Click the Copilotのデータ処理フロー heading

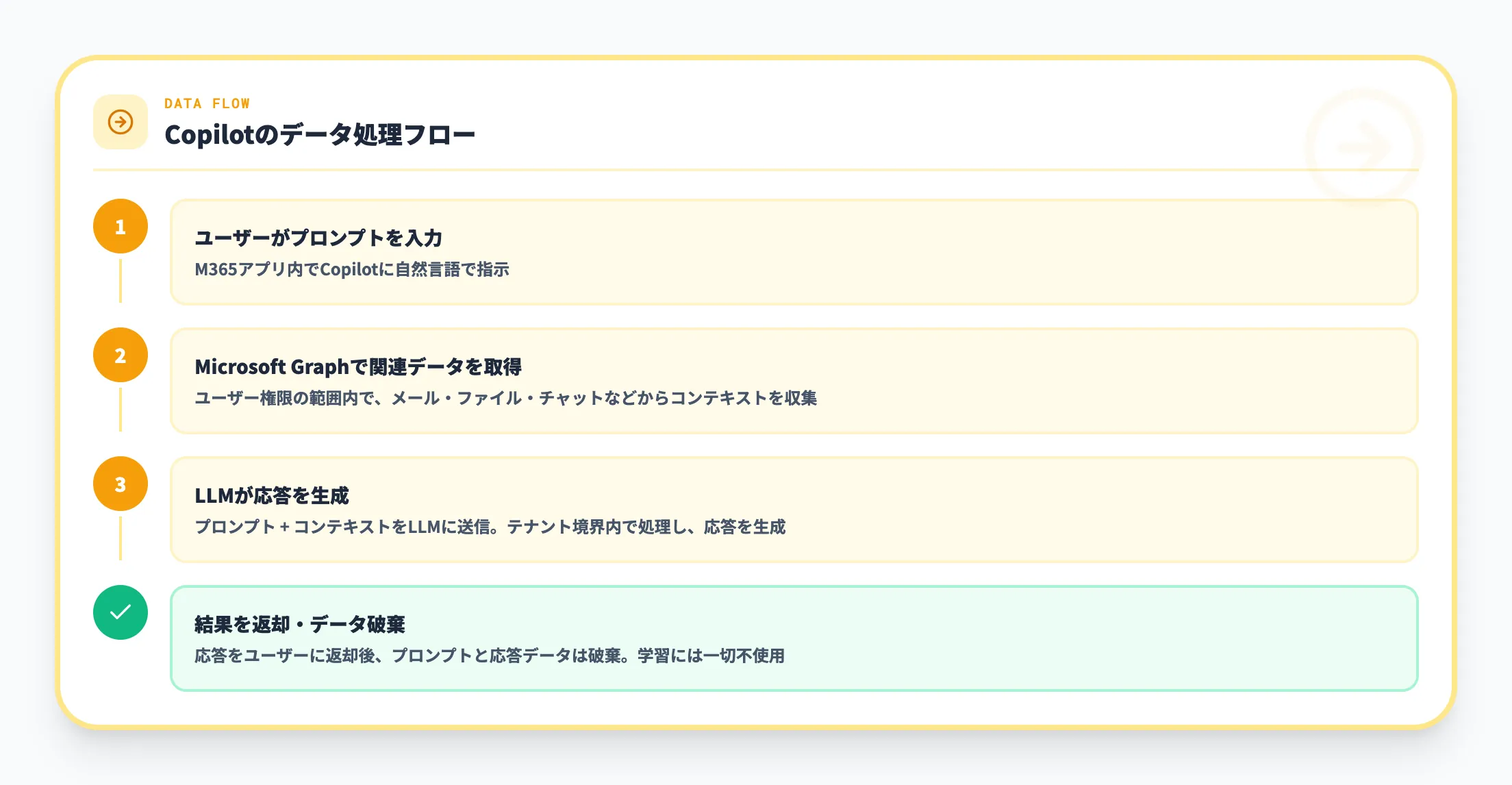(319, 135)
